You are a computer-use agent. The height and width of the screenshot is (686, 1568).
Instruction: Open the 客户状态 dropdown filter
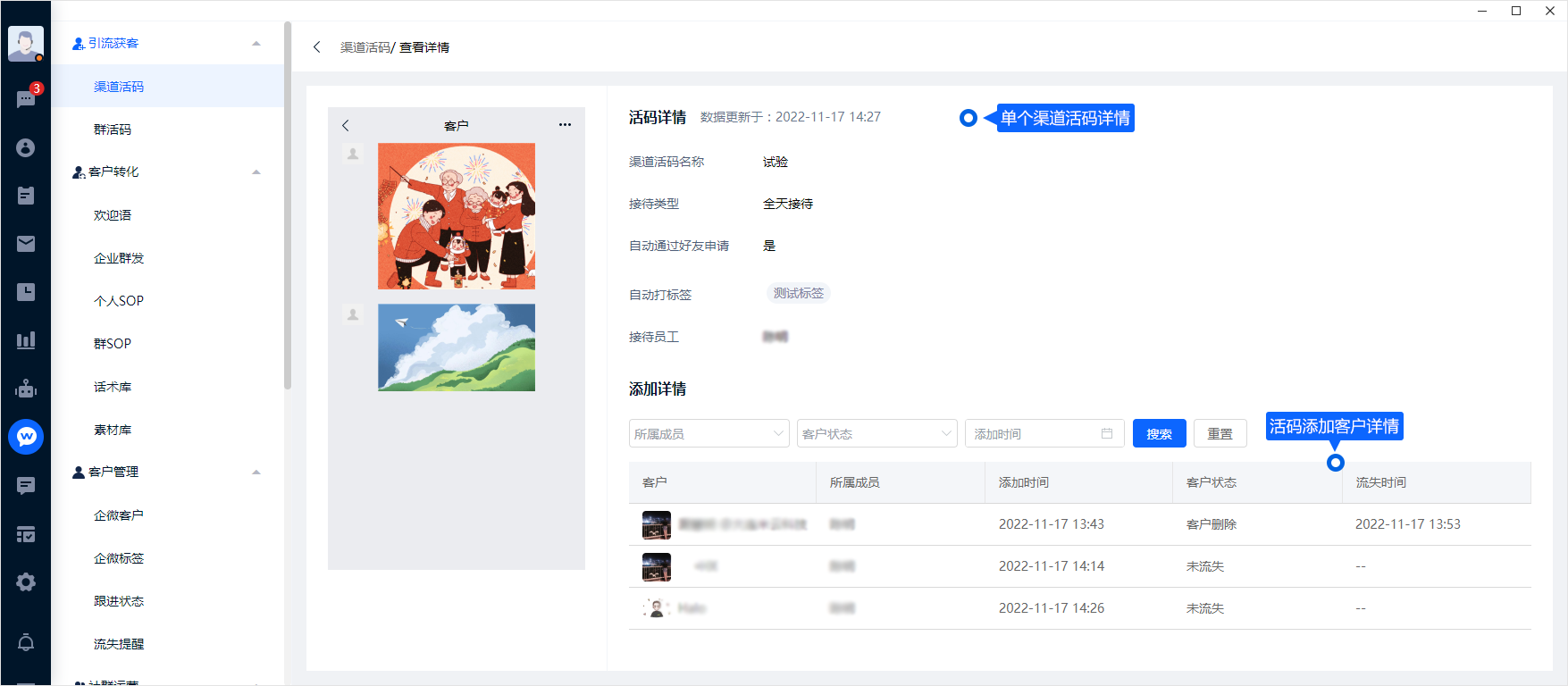click(876, 434)
